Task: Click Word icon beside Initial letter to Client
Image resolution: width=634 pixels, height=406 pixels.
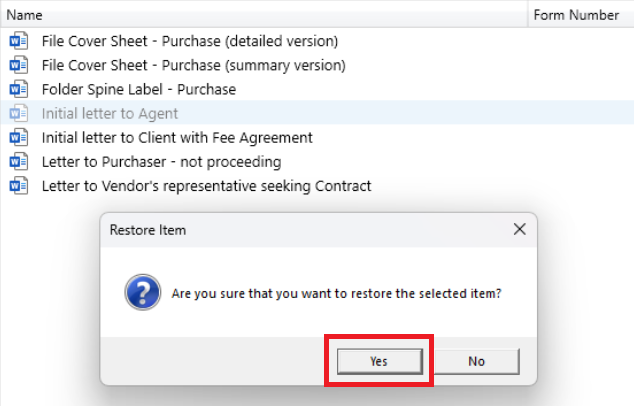Action: pyautogui.click(x=18, y=137)
